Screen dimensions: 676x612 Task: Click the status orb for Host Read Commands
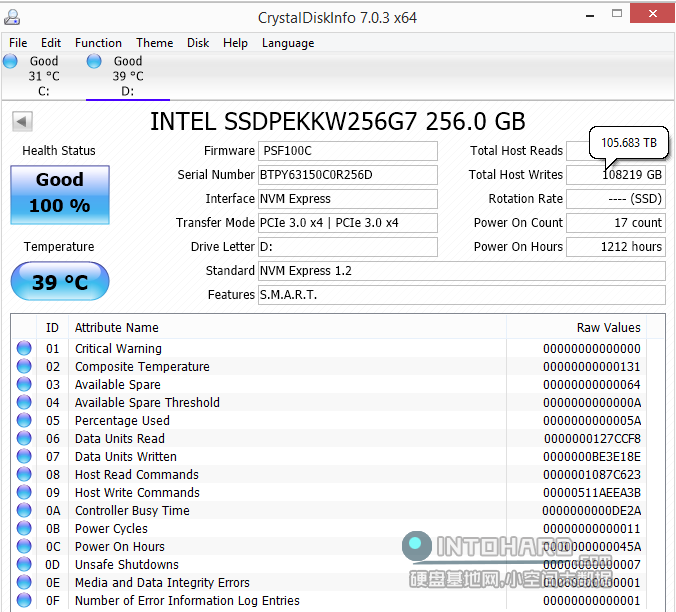24,474
